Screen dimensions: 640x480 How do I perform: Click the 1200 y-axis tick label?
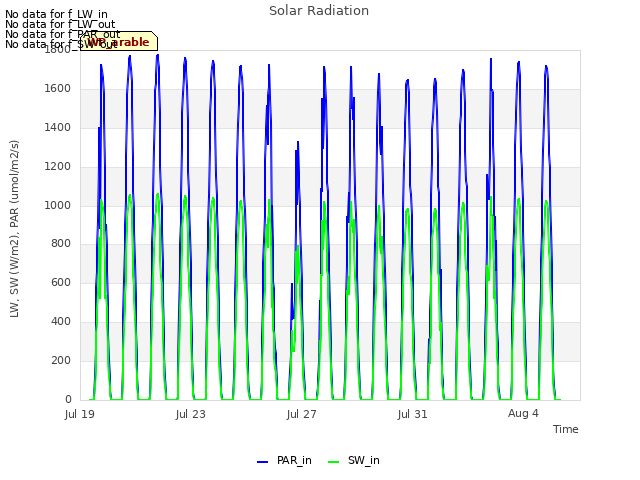click(58, 167)
